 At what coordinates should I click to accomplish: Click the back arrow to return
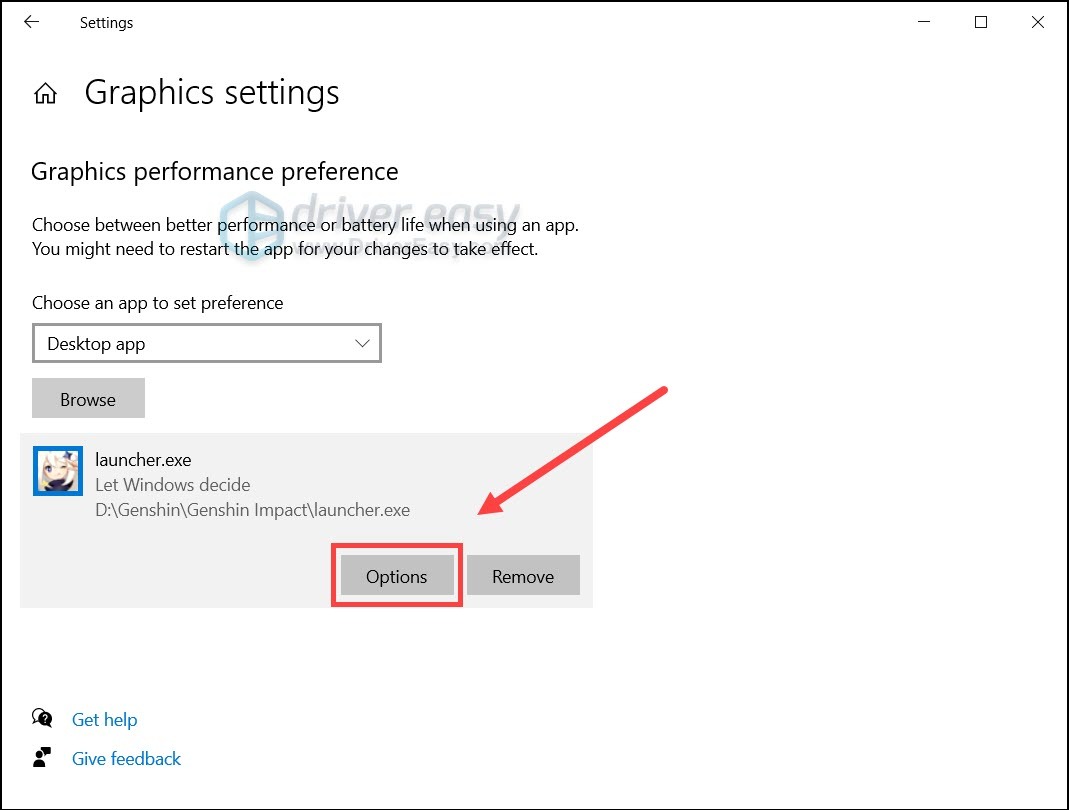(30, 21)
